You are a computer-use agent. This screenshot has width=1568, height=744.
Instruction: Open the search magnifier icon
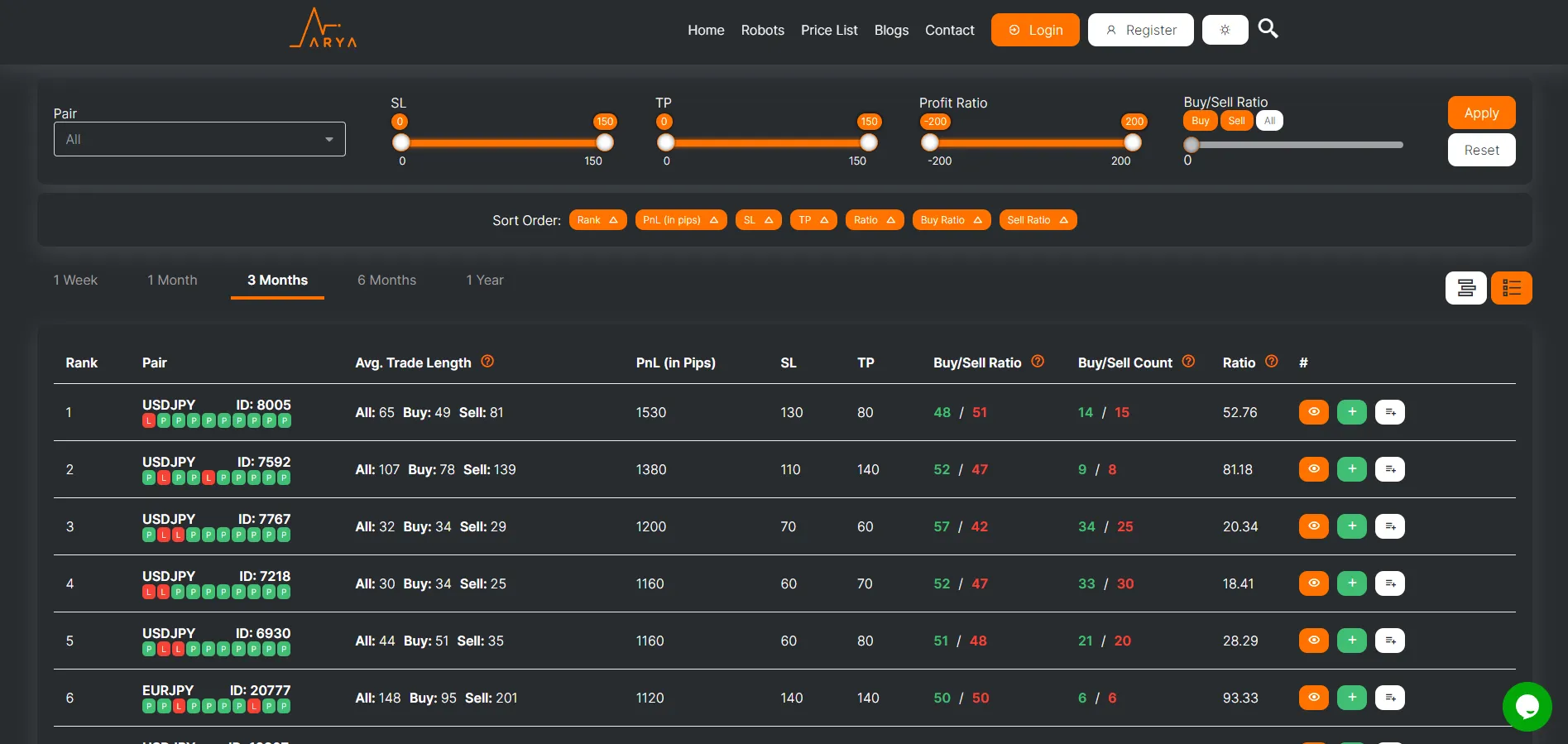pyautogui.click(x=1268, y=29)
